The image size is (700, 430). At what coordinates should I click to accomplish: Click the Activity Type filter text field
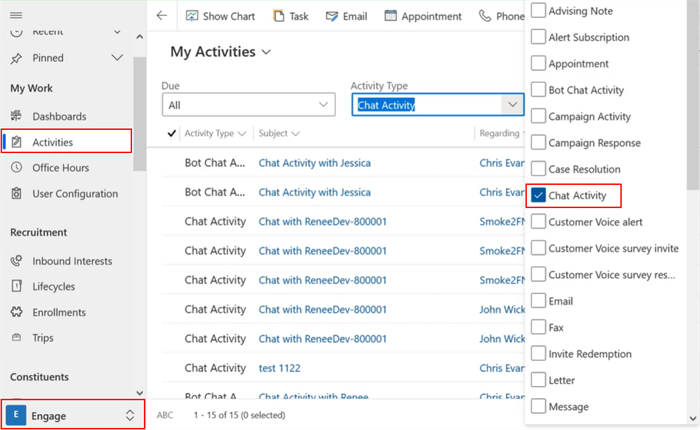pos(427,105)
